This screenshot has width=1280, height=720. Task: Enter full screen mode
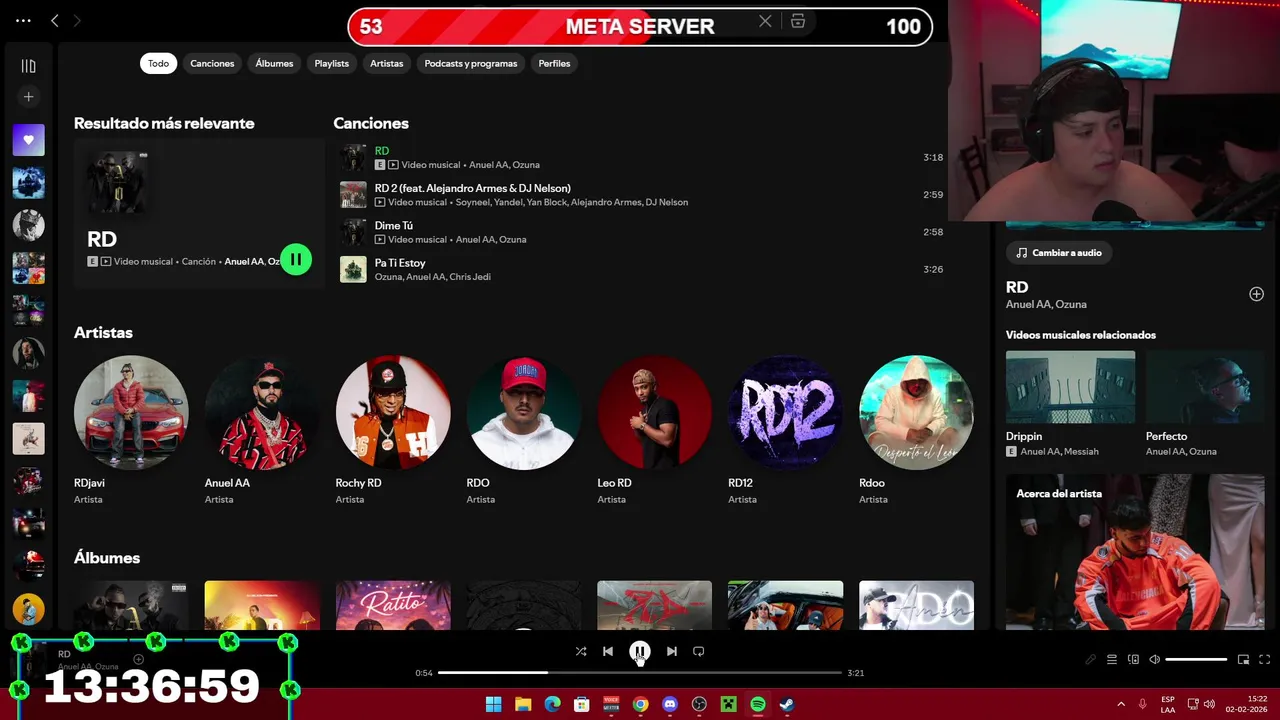click(1265, 659)
